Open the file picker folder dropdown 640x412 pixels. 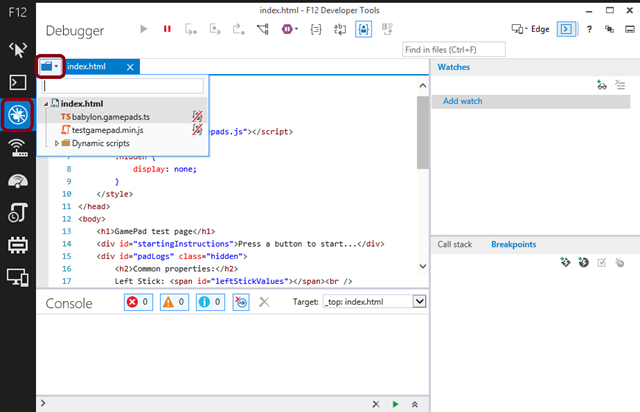[x=51, y=66]
